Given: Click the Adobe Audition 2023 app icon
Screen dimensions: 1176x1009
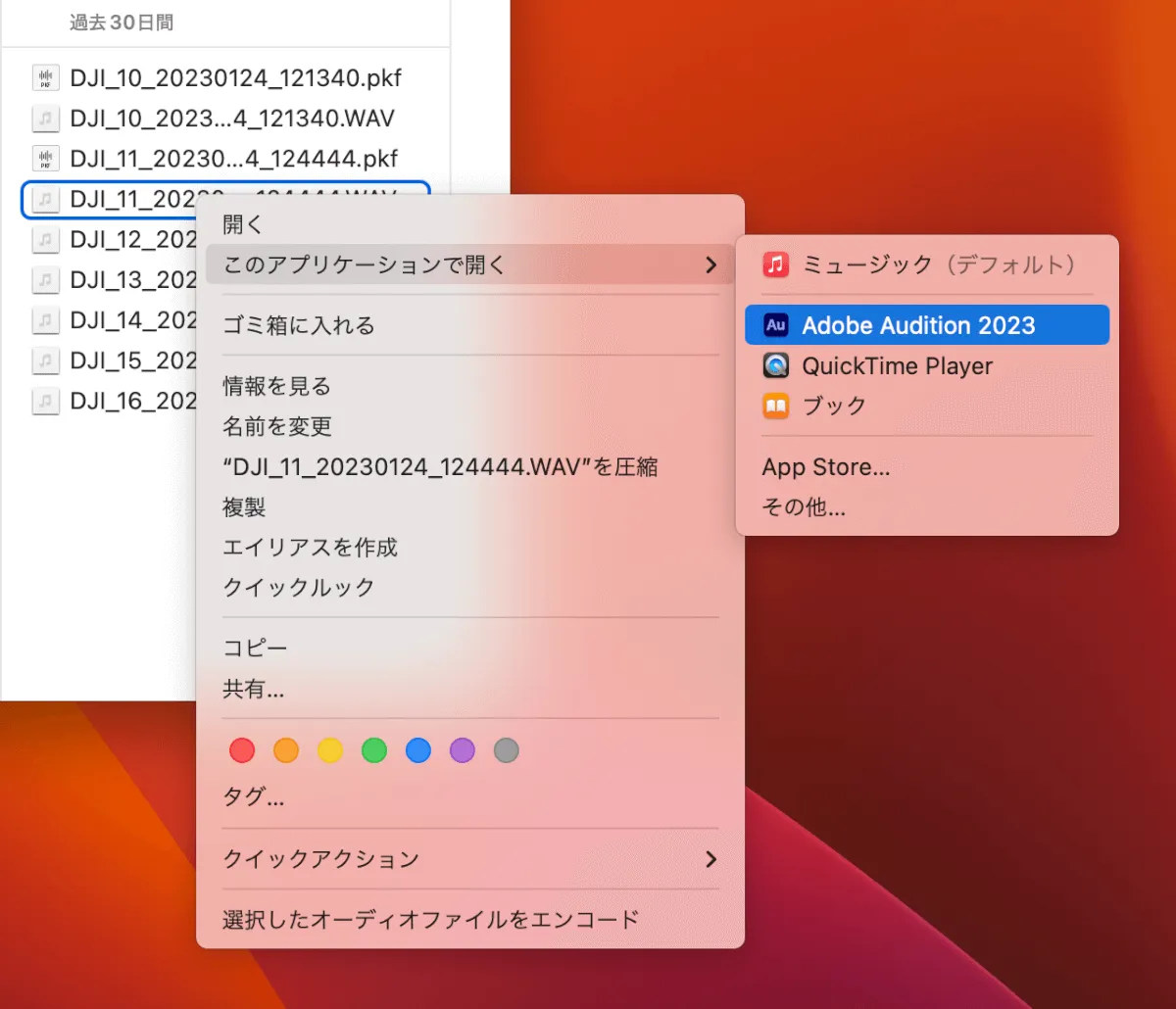Looking at the screenshot, I should (x=776, y=325).
